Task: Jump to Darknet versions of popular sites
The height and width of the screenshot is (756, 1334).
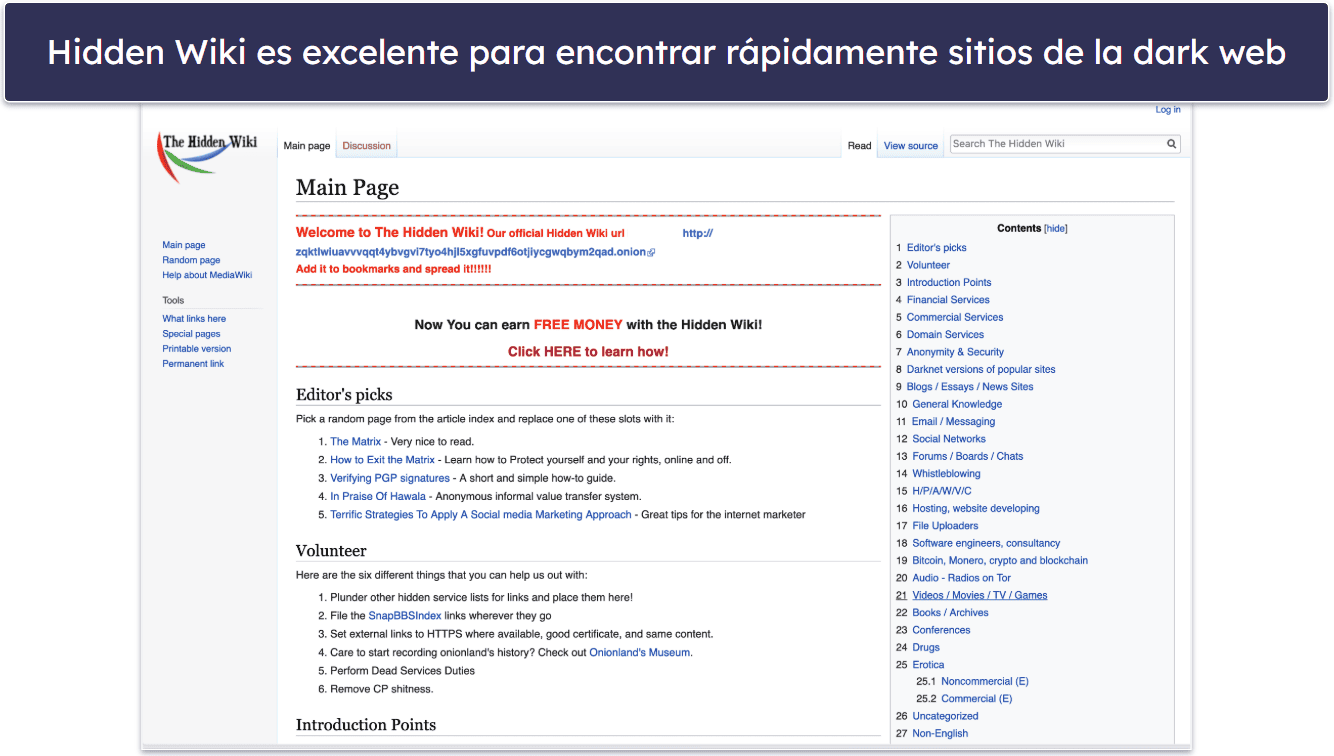Action: pyautogui.click(x=981, y=370)
